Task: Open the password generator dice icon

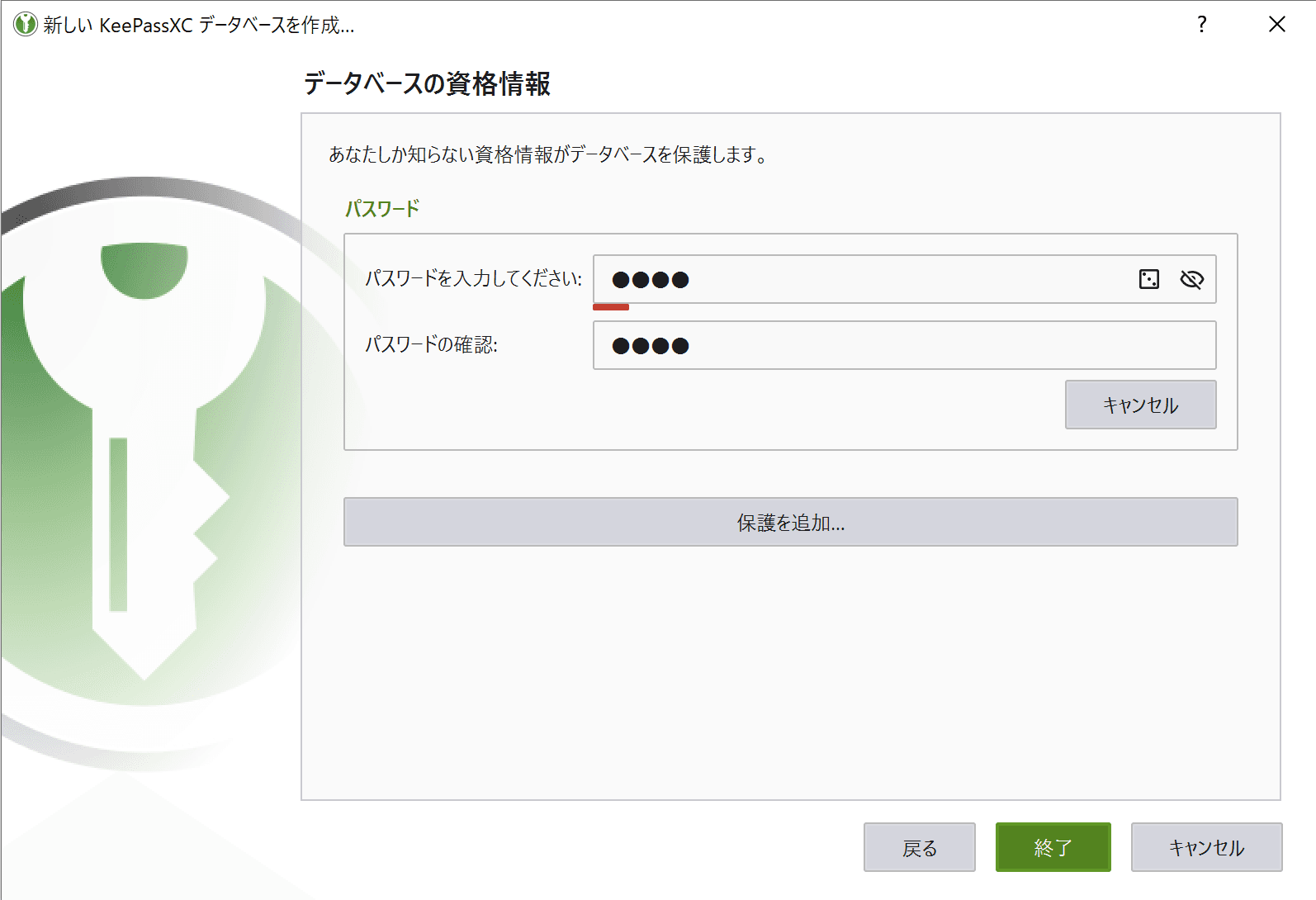Action: pos(1148,279)
